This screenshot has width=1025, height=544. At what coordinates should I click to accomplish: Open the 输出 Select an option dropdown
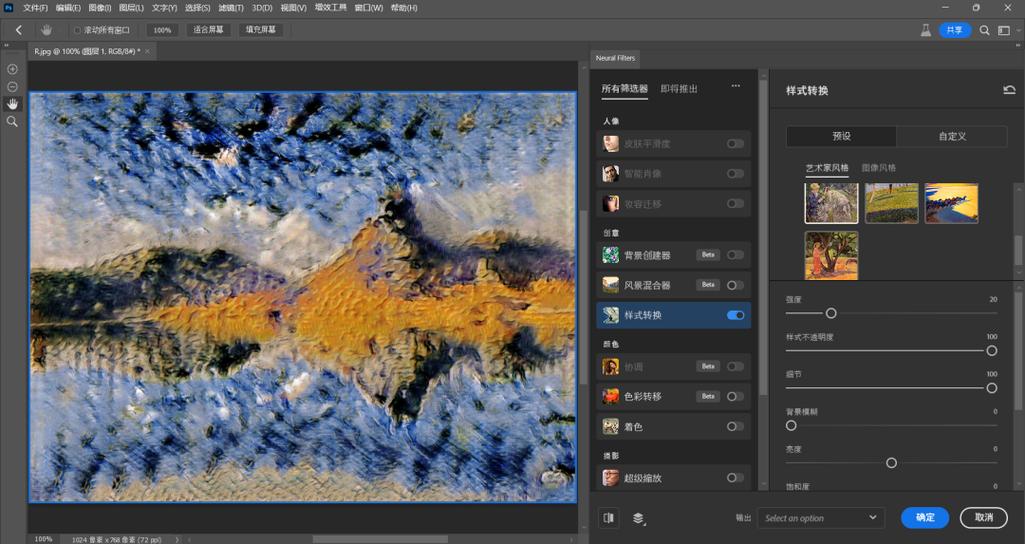(820, 518)
